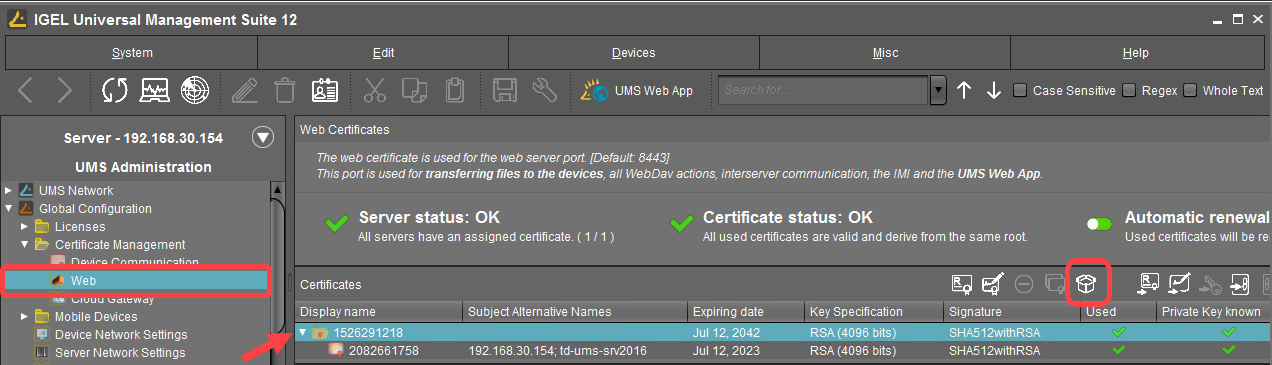
Task: Check the Regex option
Action: [x=1129, y=90]
